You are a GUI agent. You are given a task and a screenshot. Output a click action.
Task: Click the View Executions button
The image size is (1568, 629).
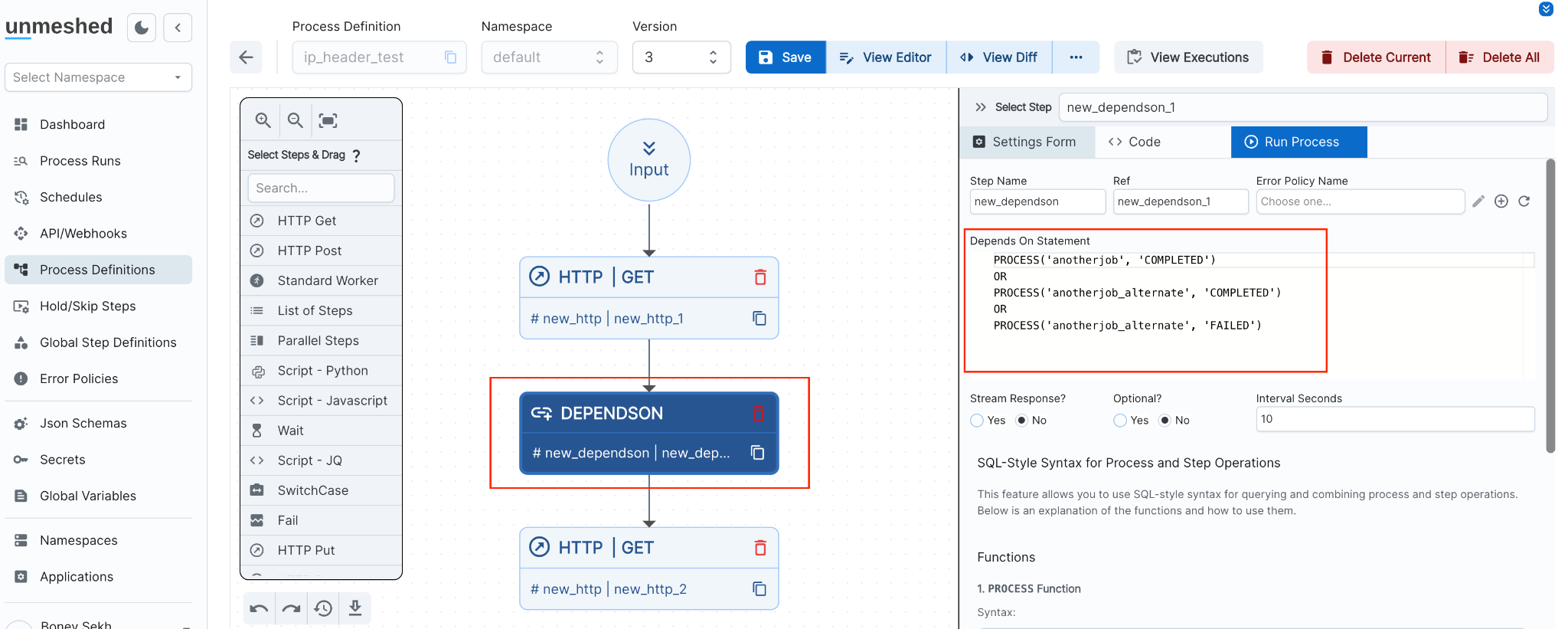[x=1188, y=57]
